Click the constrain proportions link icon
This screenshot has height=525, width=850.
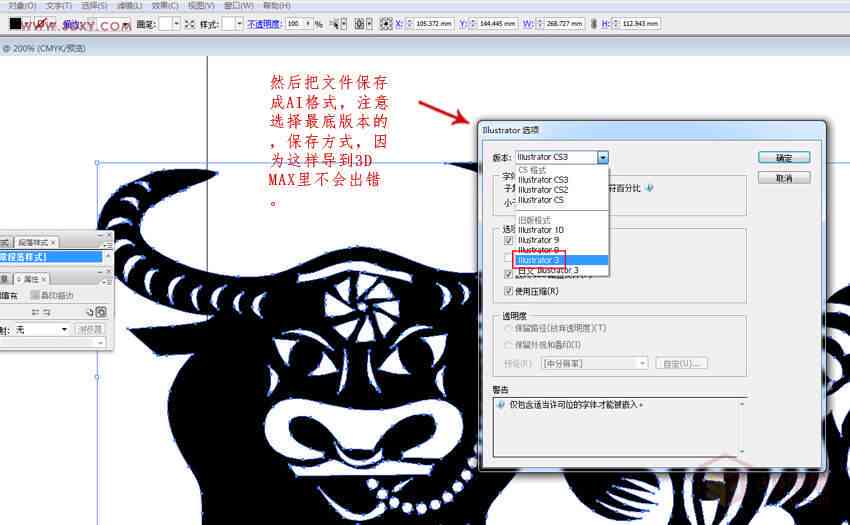tap(594, 24)
